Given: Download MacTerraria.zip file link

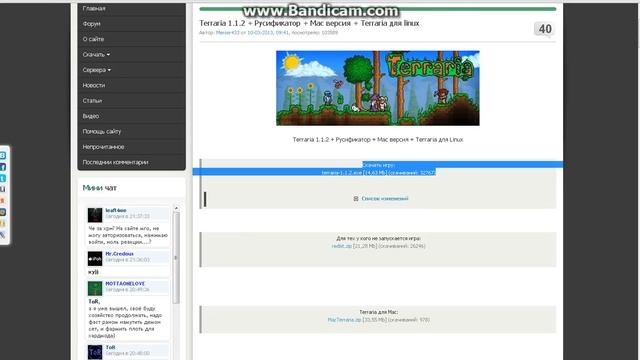Looking at the screenshot, I should point(344,320).
